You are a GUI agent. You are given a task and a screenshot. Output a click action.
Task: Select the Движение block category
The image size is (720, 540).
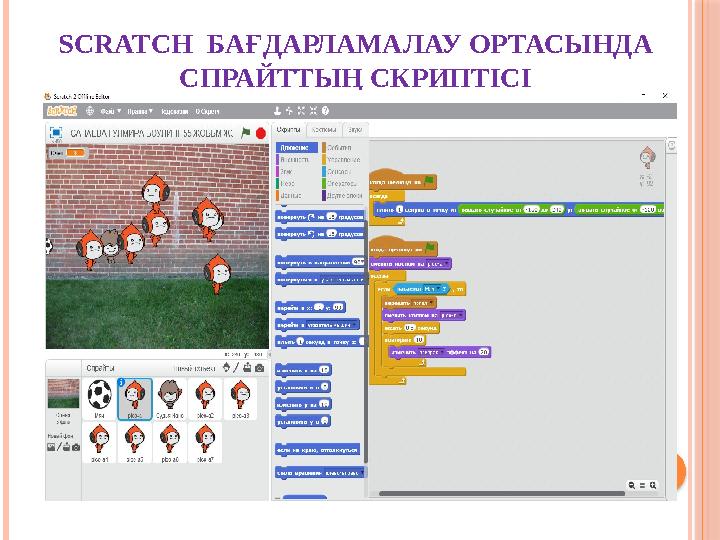pos(297,147)
